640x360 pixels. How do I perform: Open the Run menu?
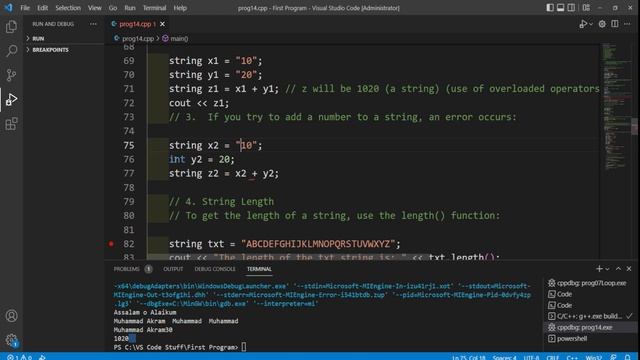[130, 8]
